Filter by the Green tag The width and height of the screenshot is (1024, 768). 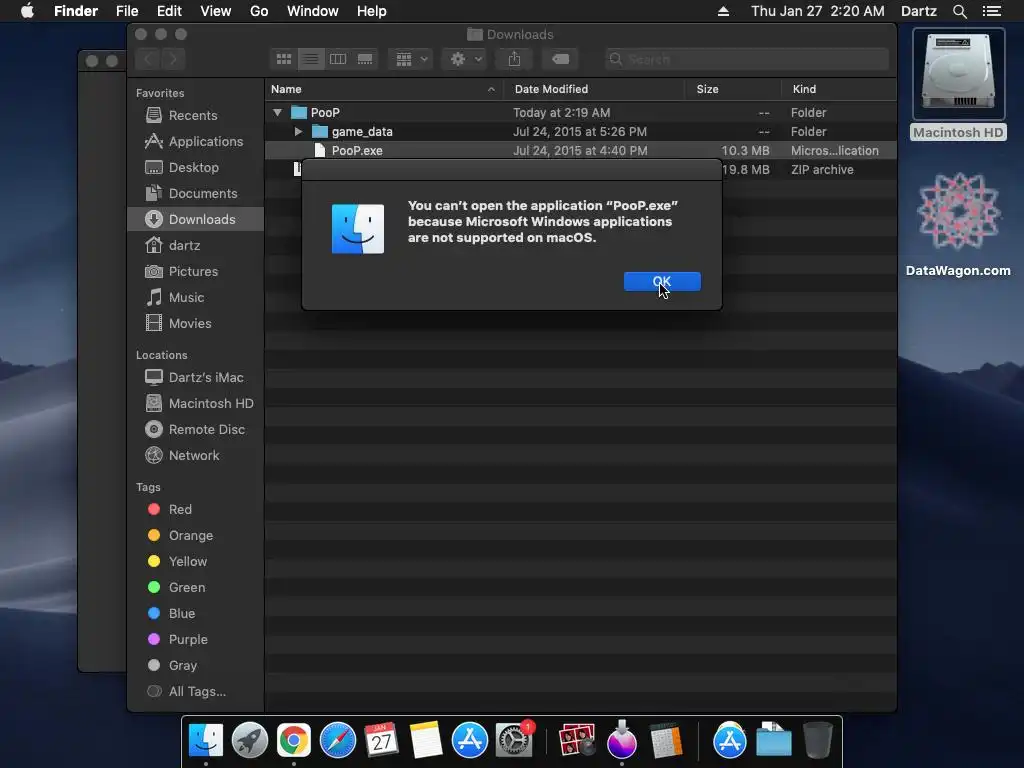click(196, 588)
